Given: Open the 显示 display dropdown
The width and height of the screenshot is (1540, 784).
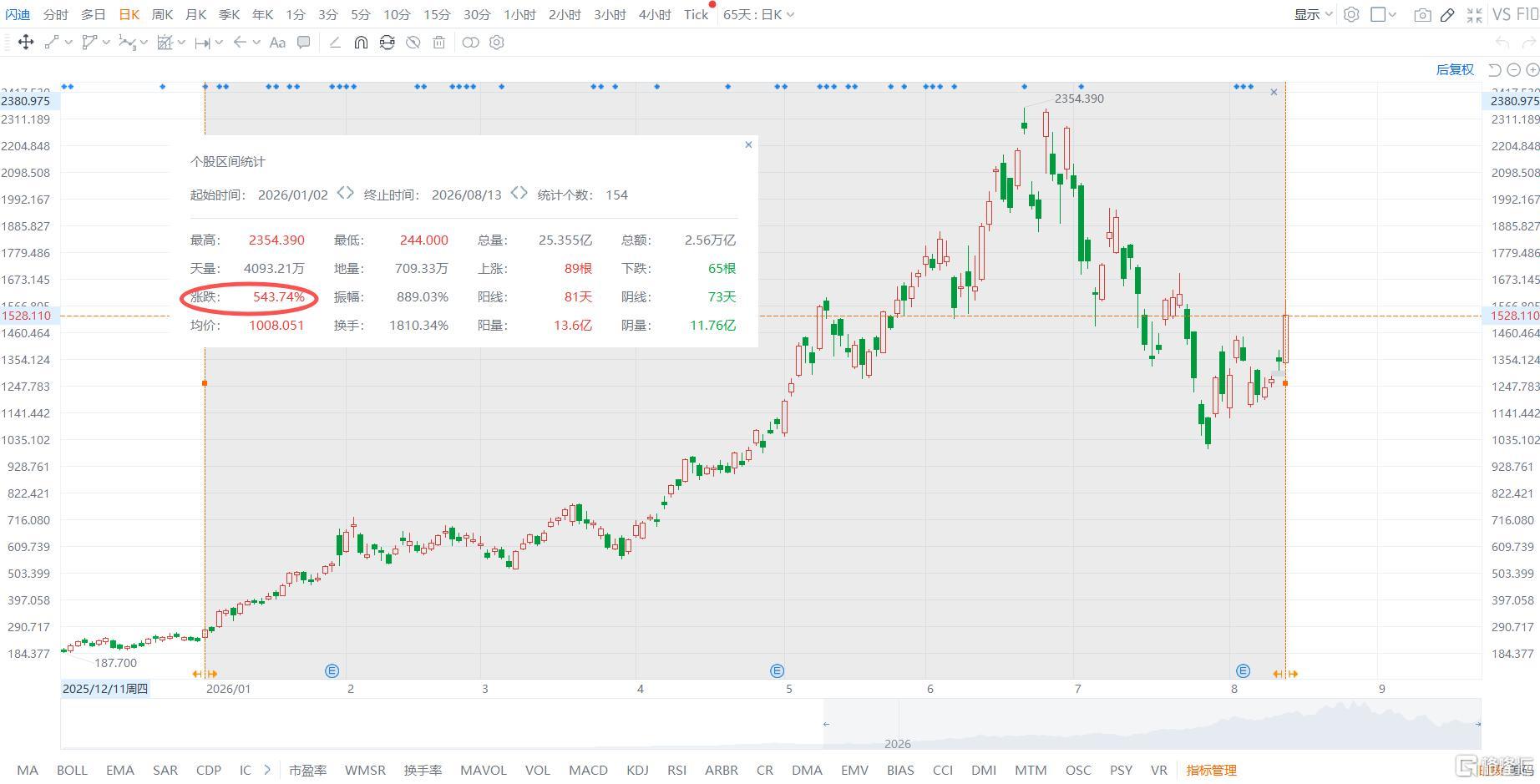Looking at the screenshot, I should [x=1313, y=15].
